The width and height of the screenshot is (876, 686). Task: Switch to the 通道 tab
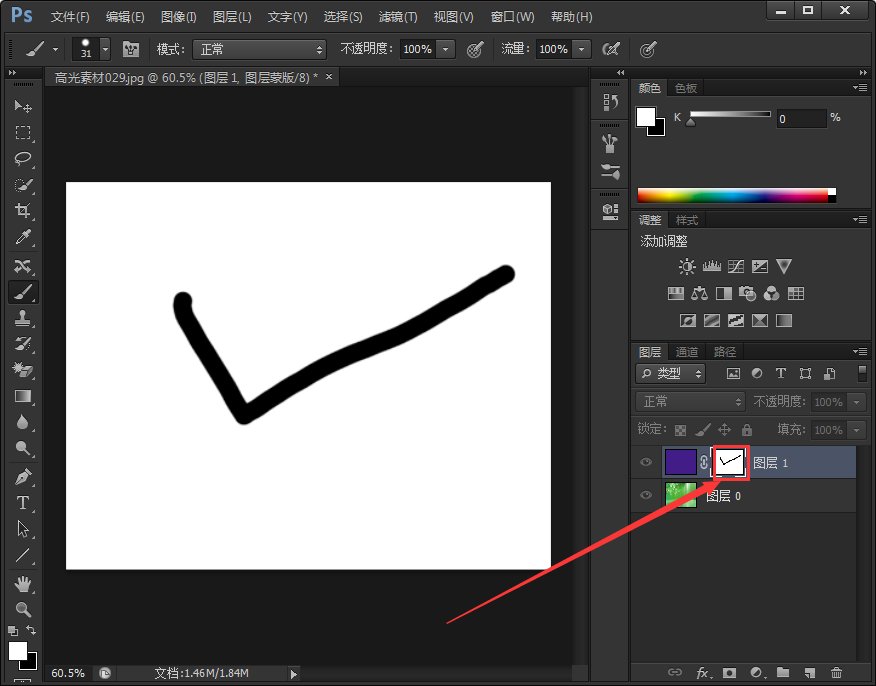tap(687, 352)
